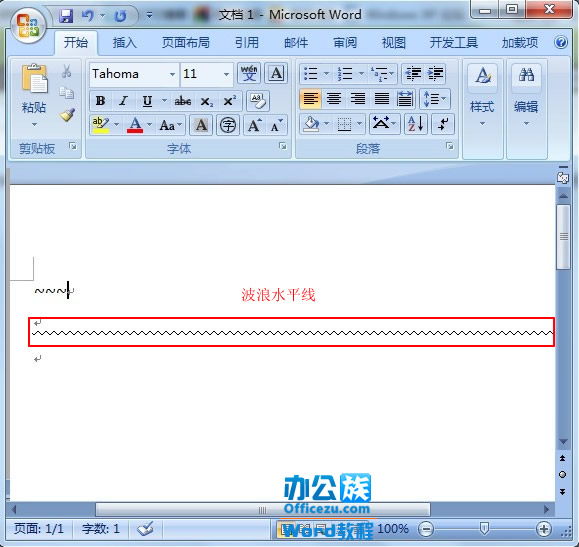Select the Format Painter brush icon
Image resolution: width=579 pixels, height=547 pixels.
point(67,115)
